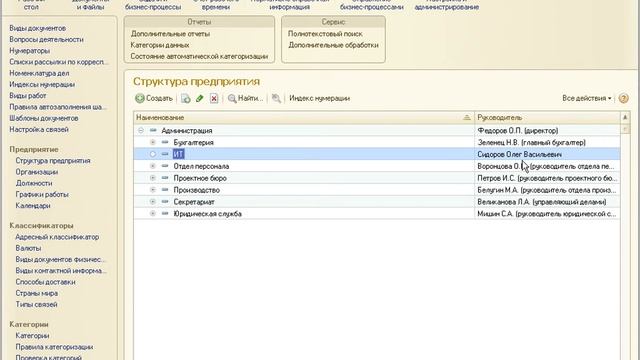The height and width of the screenshot is (360, 640).
Task: Click the table scrollbar up arrow
Action: tap(625, 118)
